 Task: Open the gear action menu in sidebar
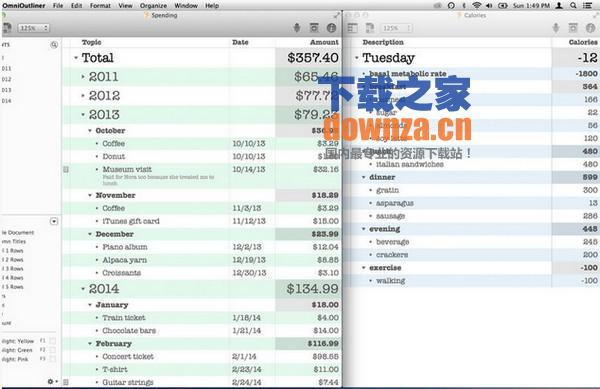52,381
